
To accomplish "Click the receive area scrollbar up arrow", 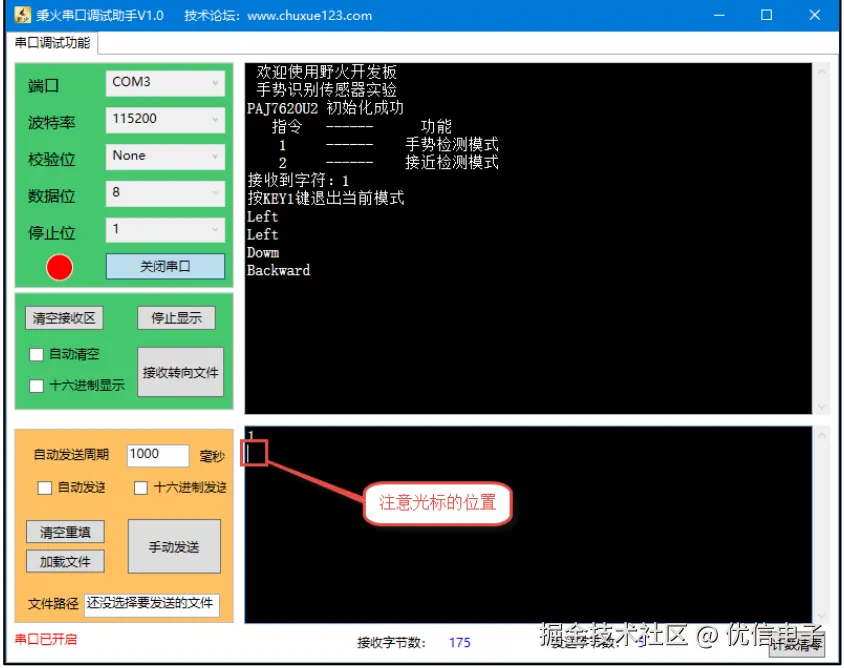I will pyautogui.click(x=821, y=72).
